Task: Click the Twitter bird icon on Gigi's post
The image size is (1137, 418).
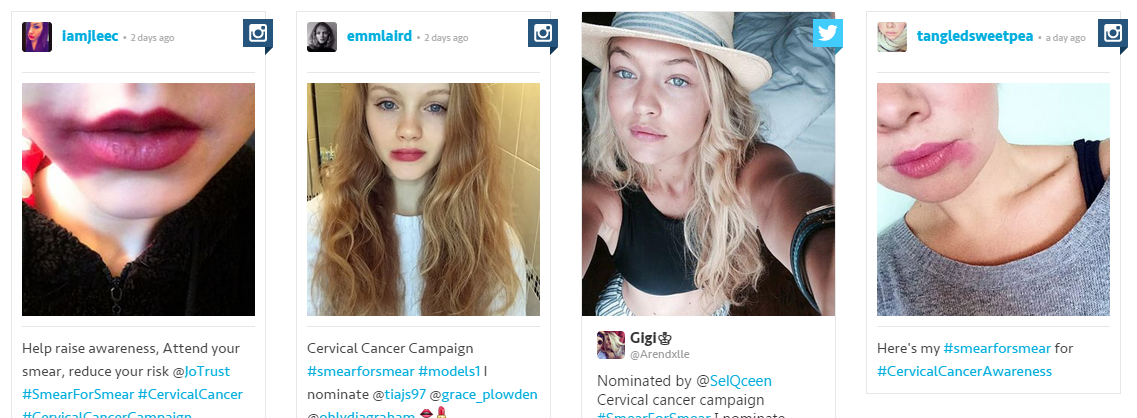Action: 827,34
